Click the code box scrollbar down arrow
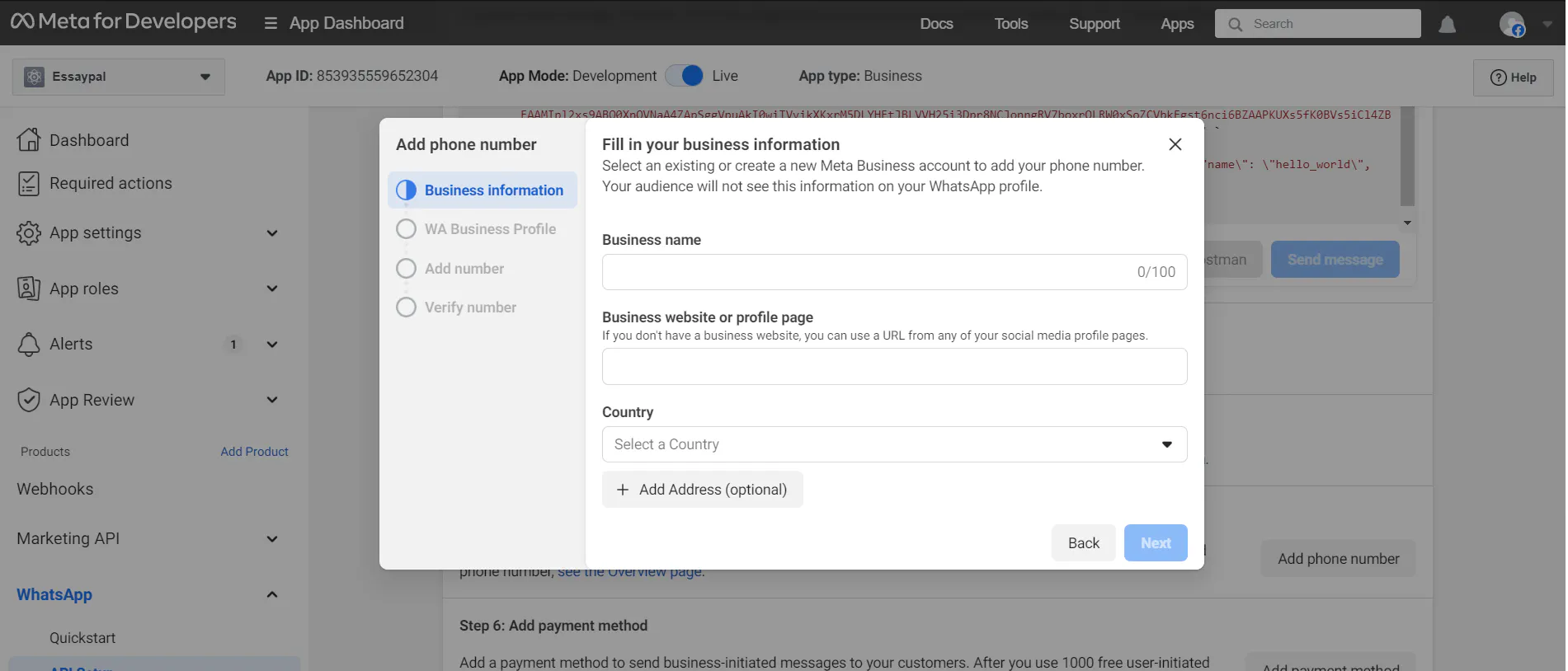1568x671 pixels. click(1408, 223)
